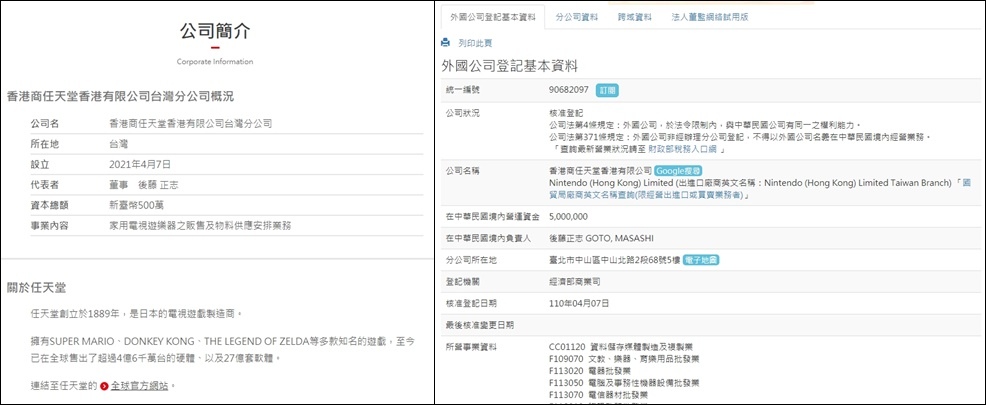
Task: Open the 跨域資料 tab
Action: point(632,17)
